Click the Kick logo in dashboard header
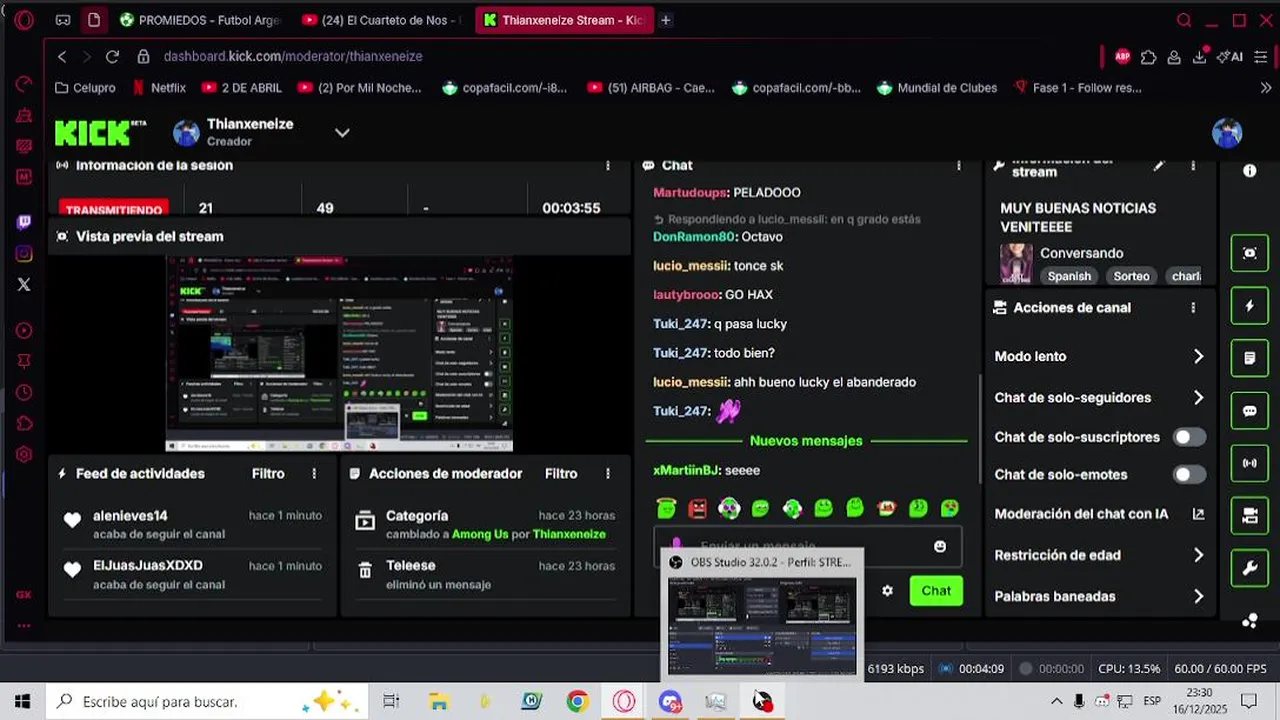 click(x=100, y=132)
